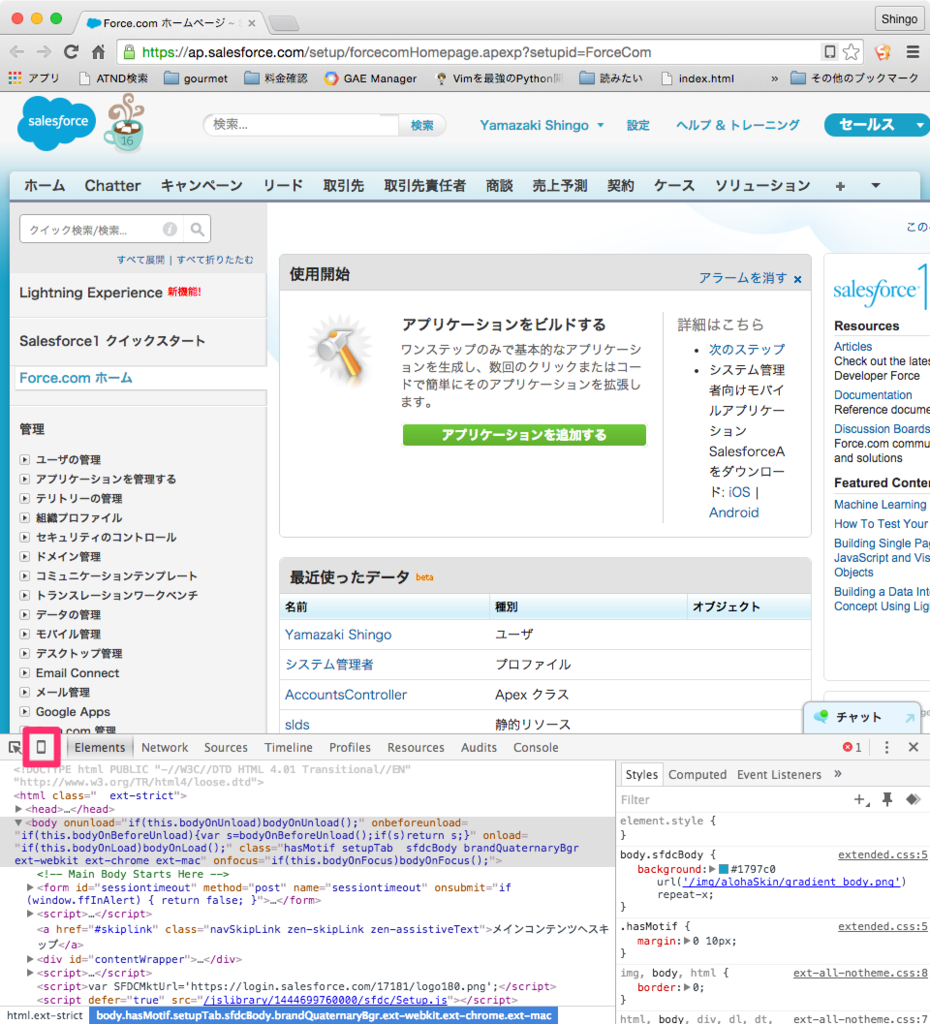Open the Chatter tab
Image resolution: width=930 pixels, height=1024 pixels.
coord(112,185)
